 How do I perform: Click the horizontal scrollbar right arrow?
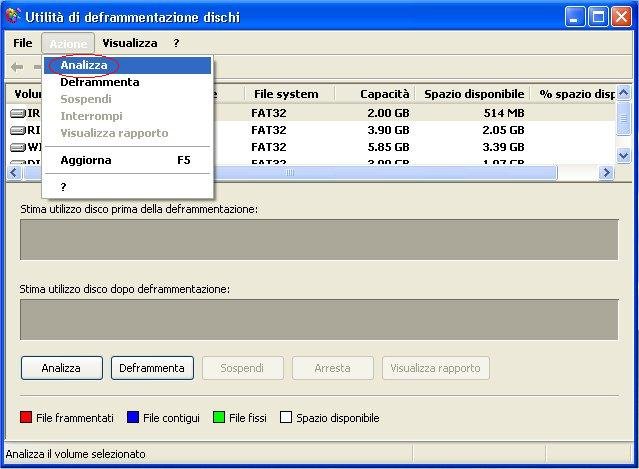[x=606, y=173]
